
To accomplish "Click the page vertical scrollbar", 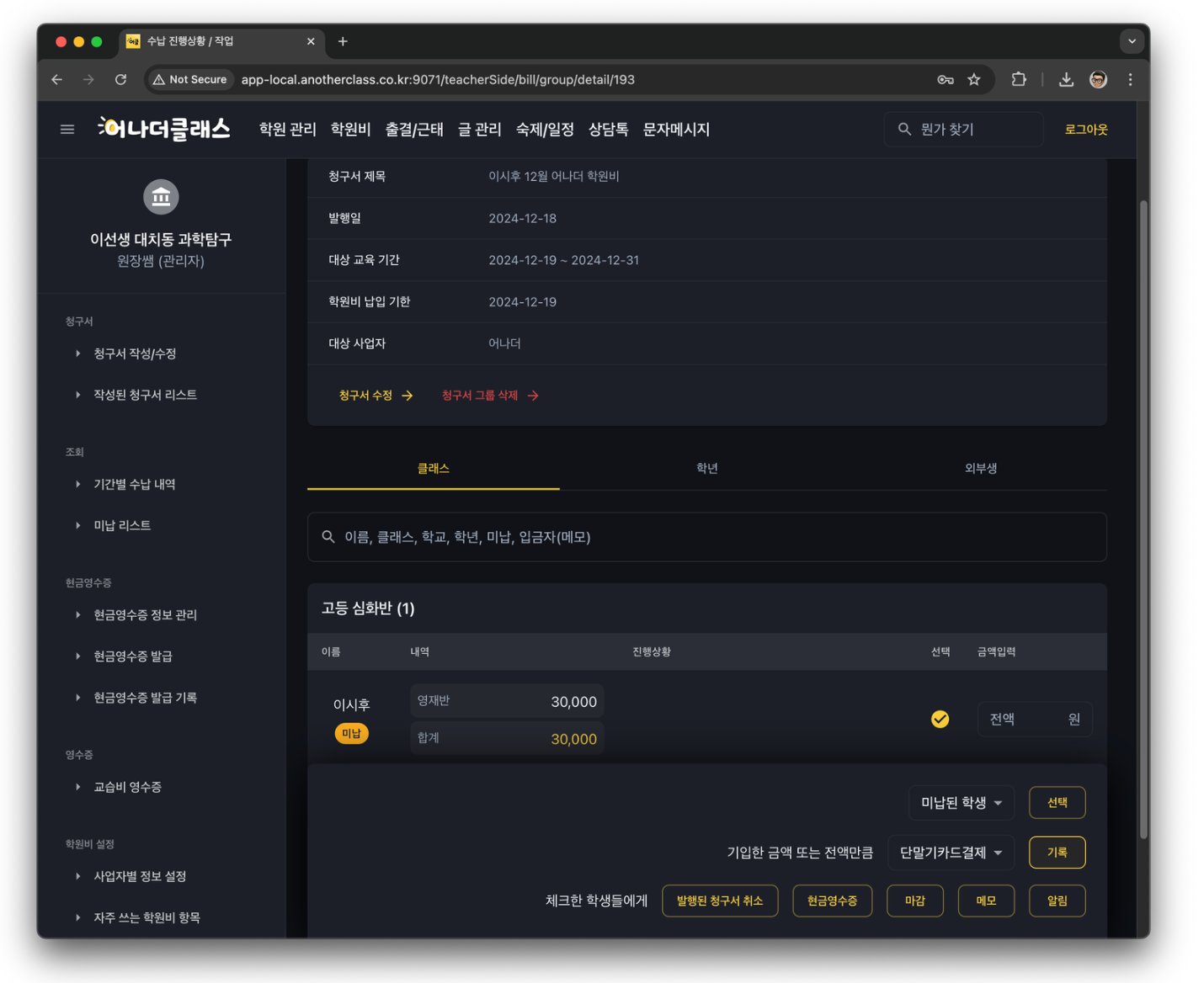I will pyautogui.click(x=1143, y=519).
